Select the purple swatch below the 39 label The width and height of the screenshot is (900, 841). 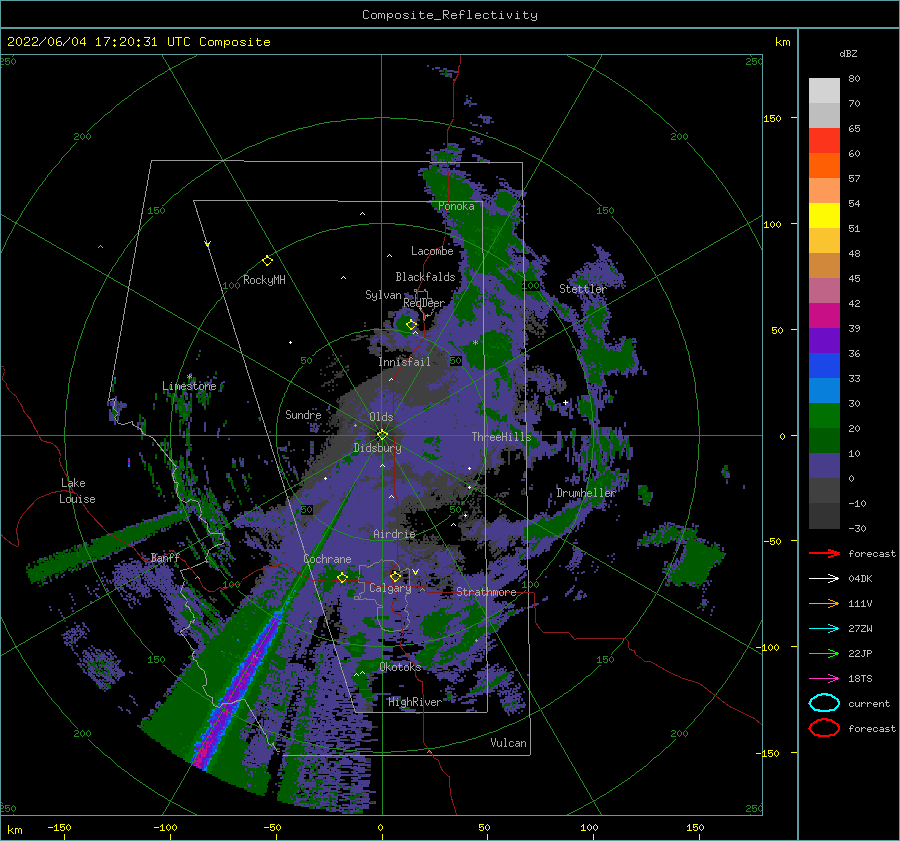[824, 341]
